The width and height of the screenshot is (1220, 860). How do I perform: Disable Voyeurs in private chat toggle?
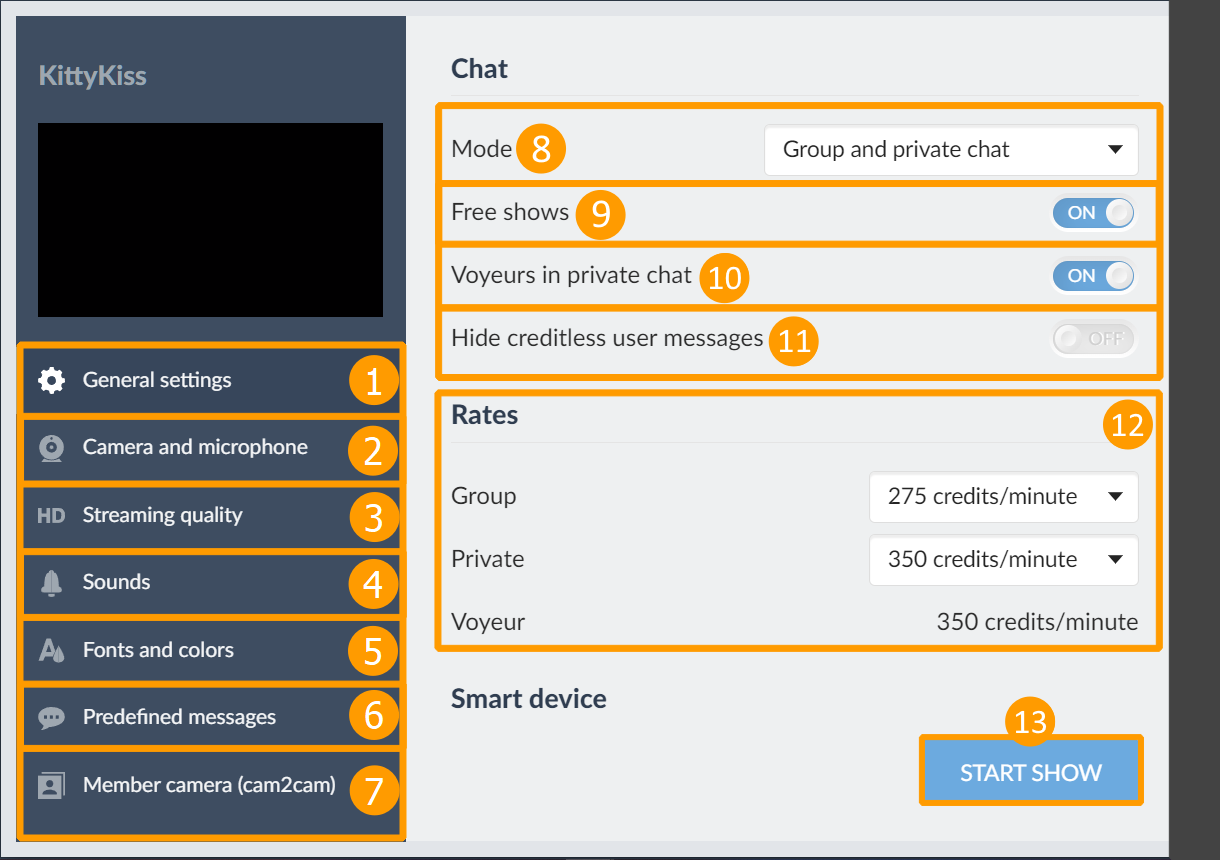[1093, 276]
